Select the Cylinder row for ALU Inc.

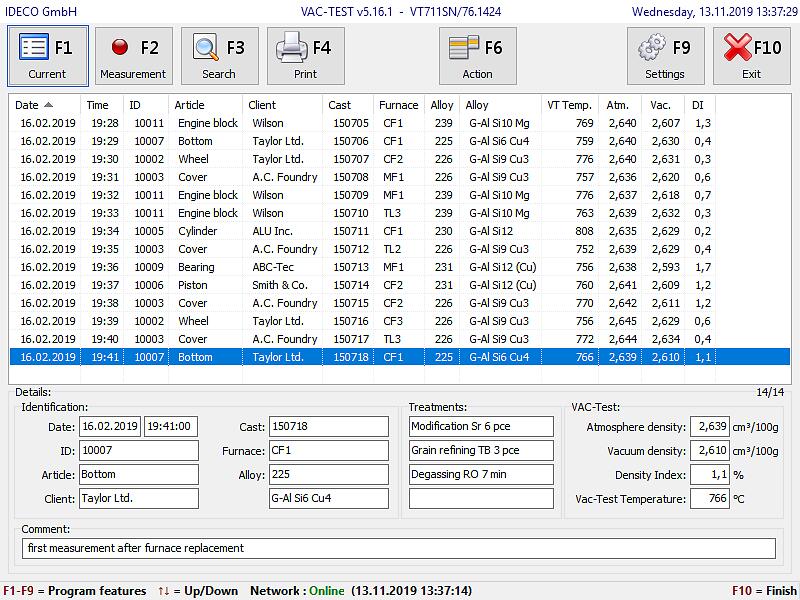399,231
